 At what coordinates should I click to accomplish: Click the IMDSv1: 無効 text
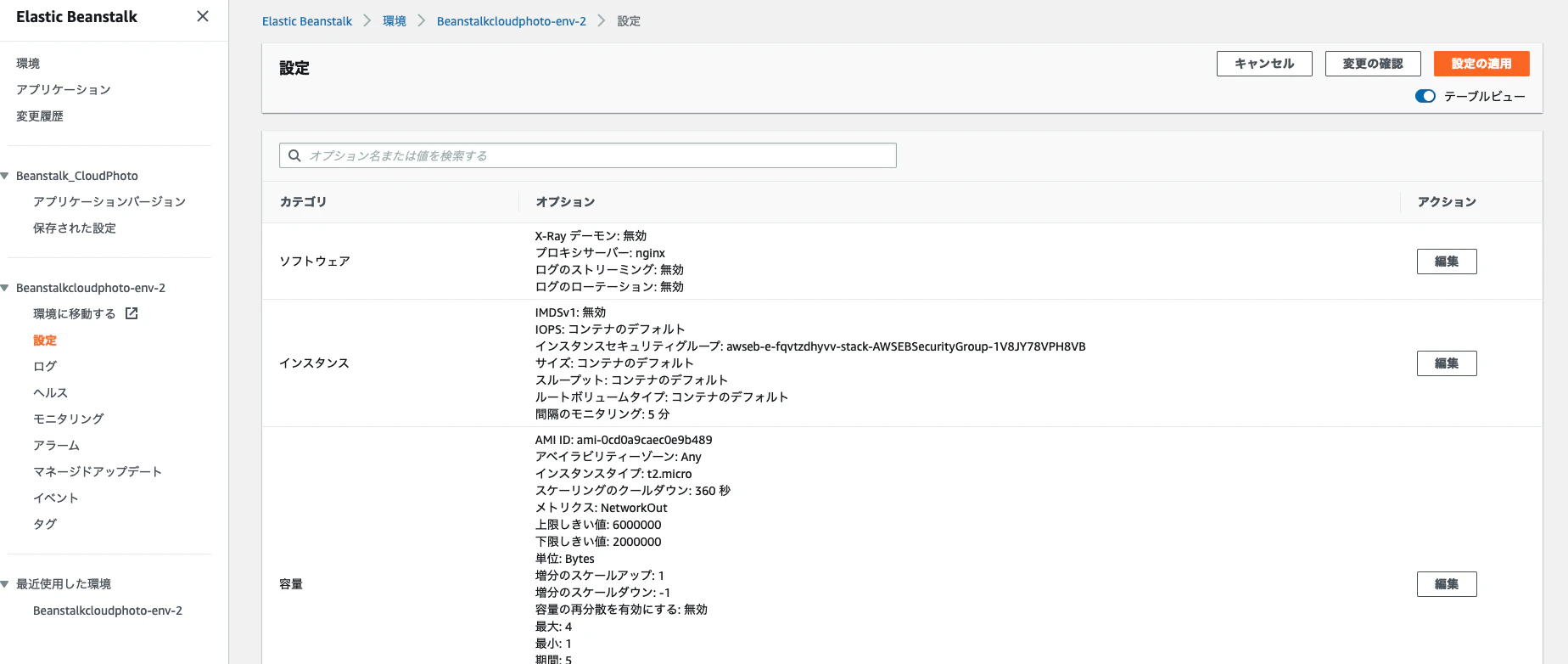571,312
